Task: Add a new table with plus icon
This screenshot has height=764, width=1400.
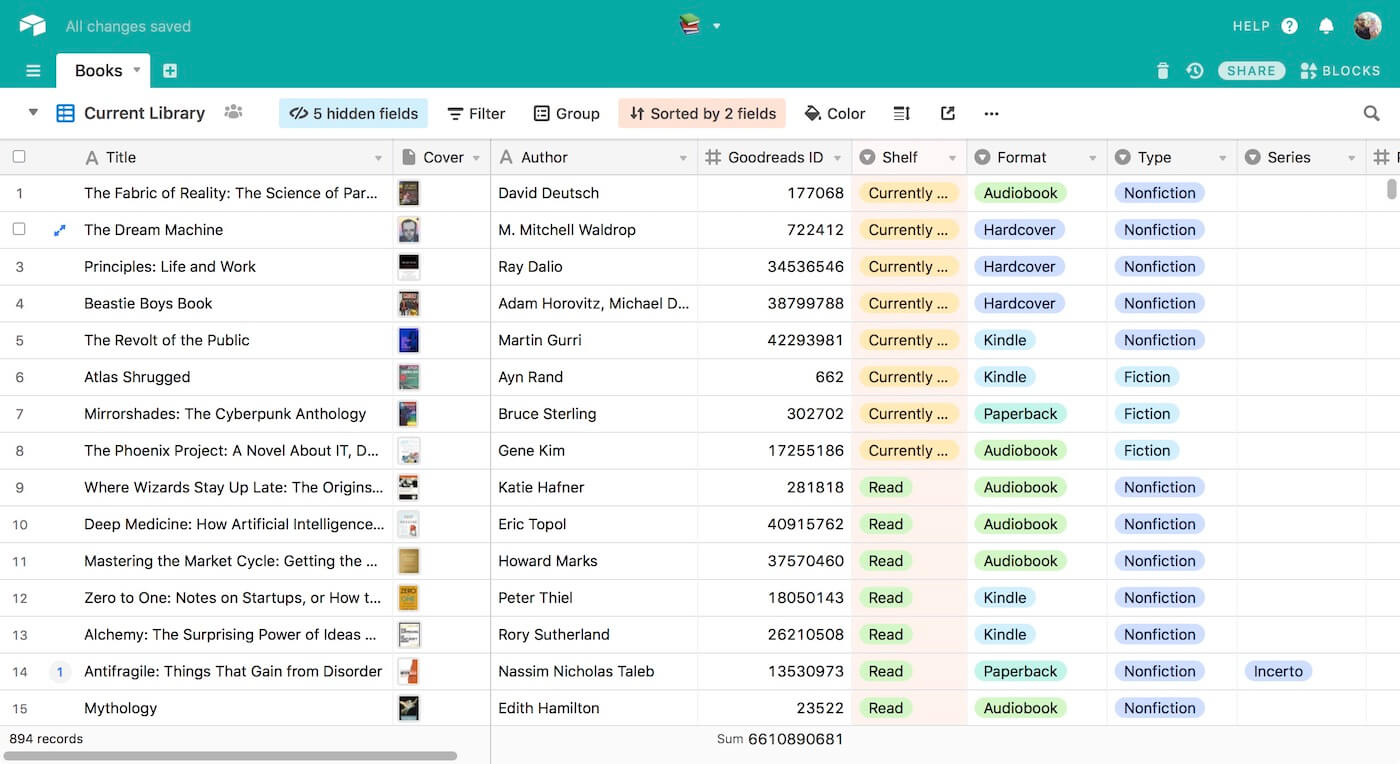Action: click(170, 71)
